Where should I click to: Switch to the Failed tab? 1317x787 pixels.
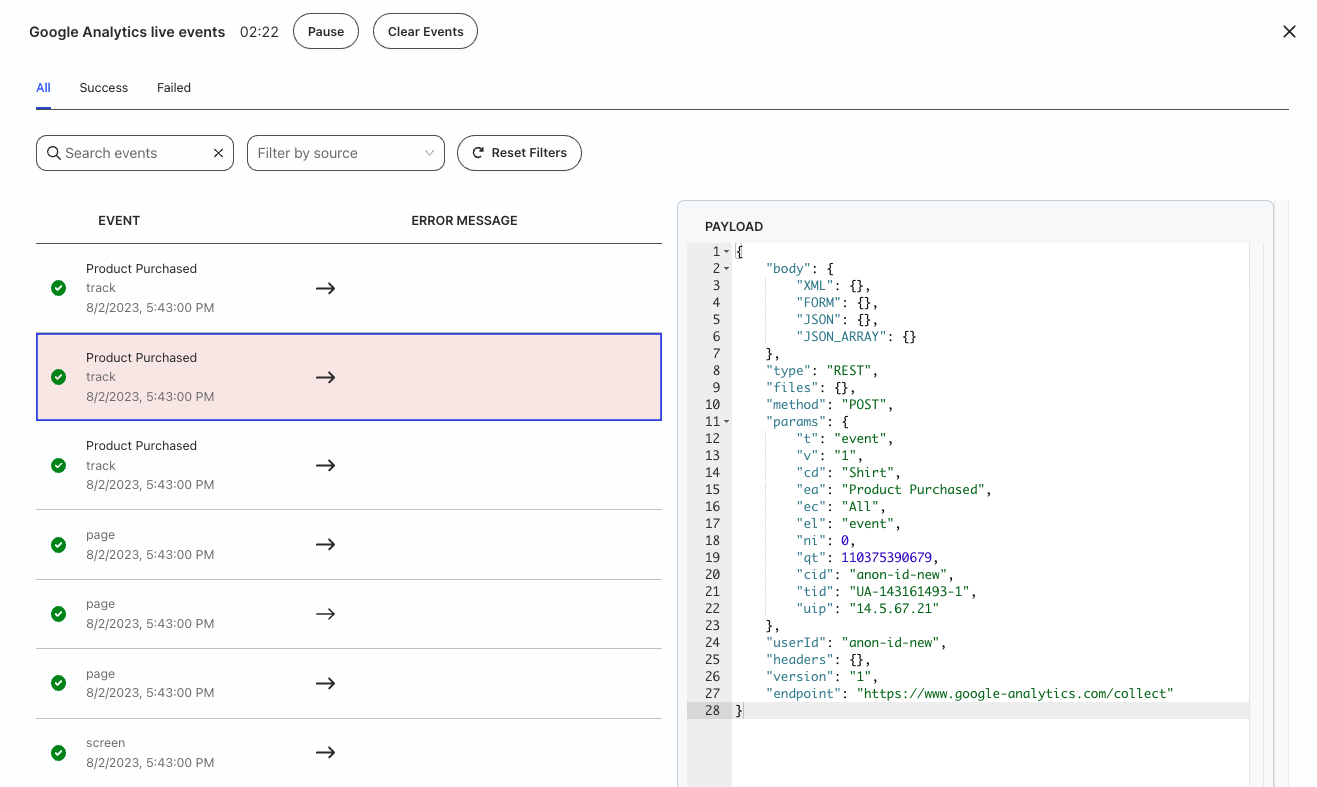tap(173, 88)
